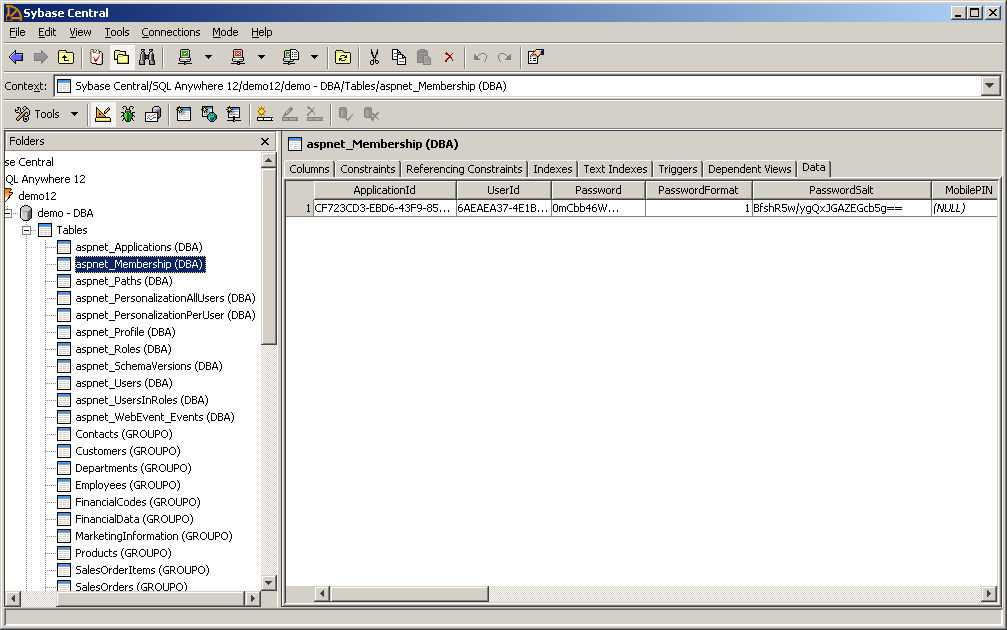Open dropdown arrow beside Connection Profiles icon
Screen dimensions: 1007x630
coord(314,57)
